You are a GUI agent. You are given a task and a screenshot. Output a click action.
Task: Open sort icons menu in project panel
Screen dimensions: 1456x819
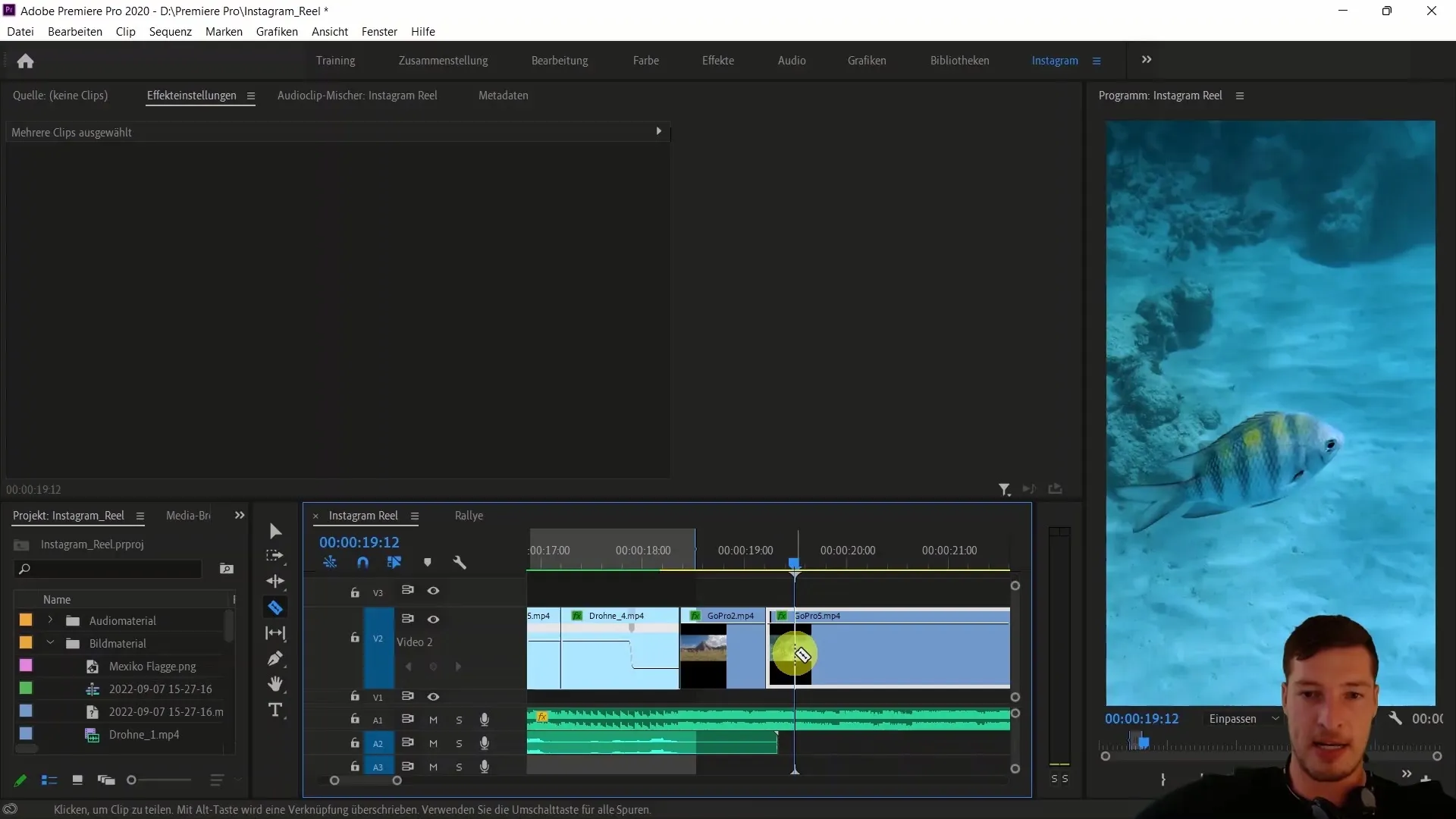click(217, 780)
